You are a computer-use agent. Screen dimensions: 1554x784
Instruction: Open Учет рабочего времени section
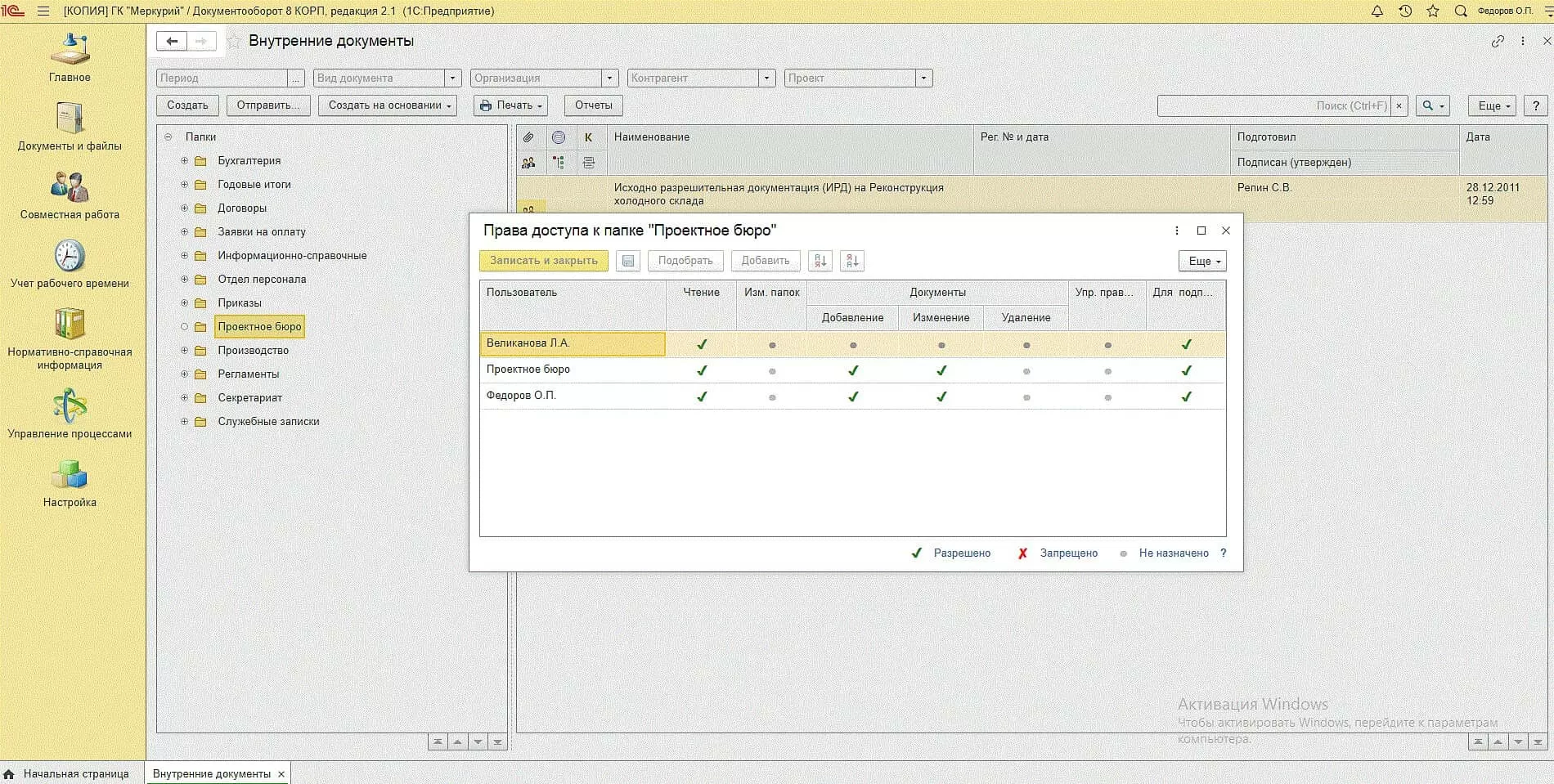[70, 264]
